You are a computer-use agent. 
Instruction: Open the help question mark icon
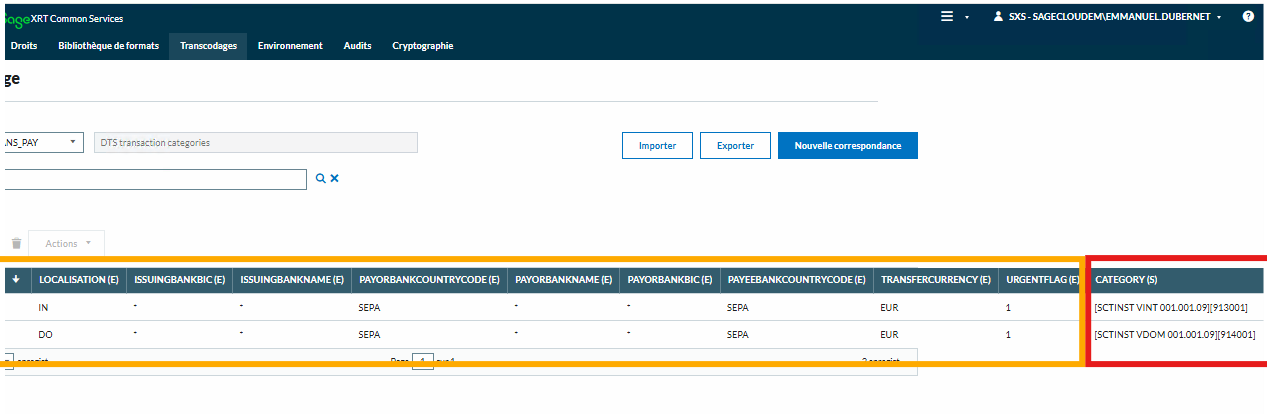(x=1248, y=17)
